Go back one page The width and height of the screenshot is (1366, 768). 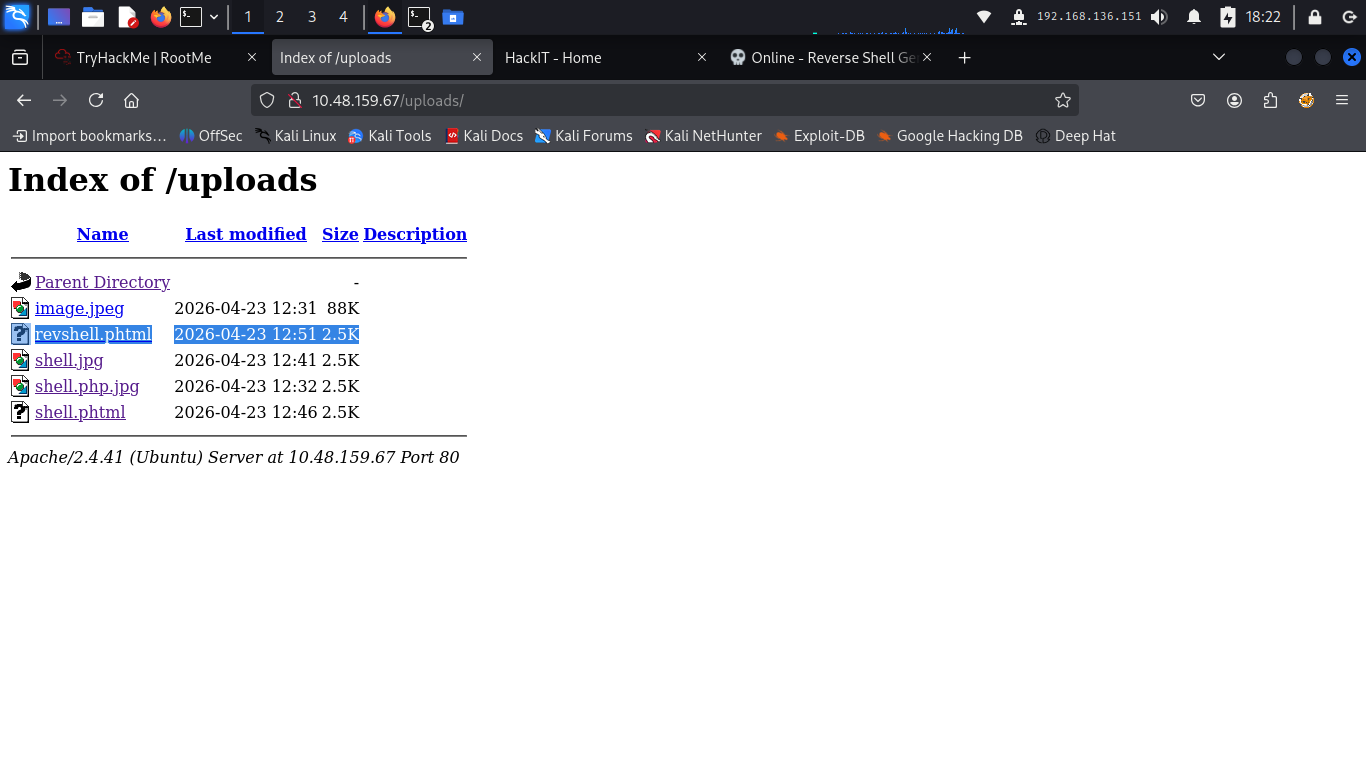click(24, 100)
